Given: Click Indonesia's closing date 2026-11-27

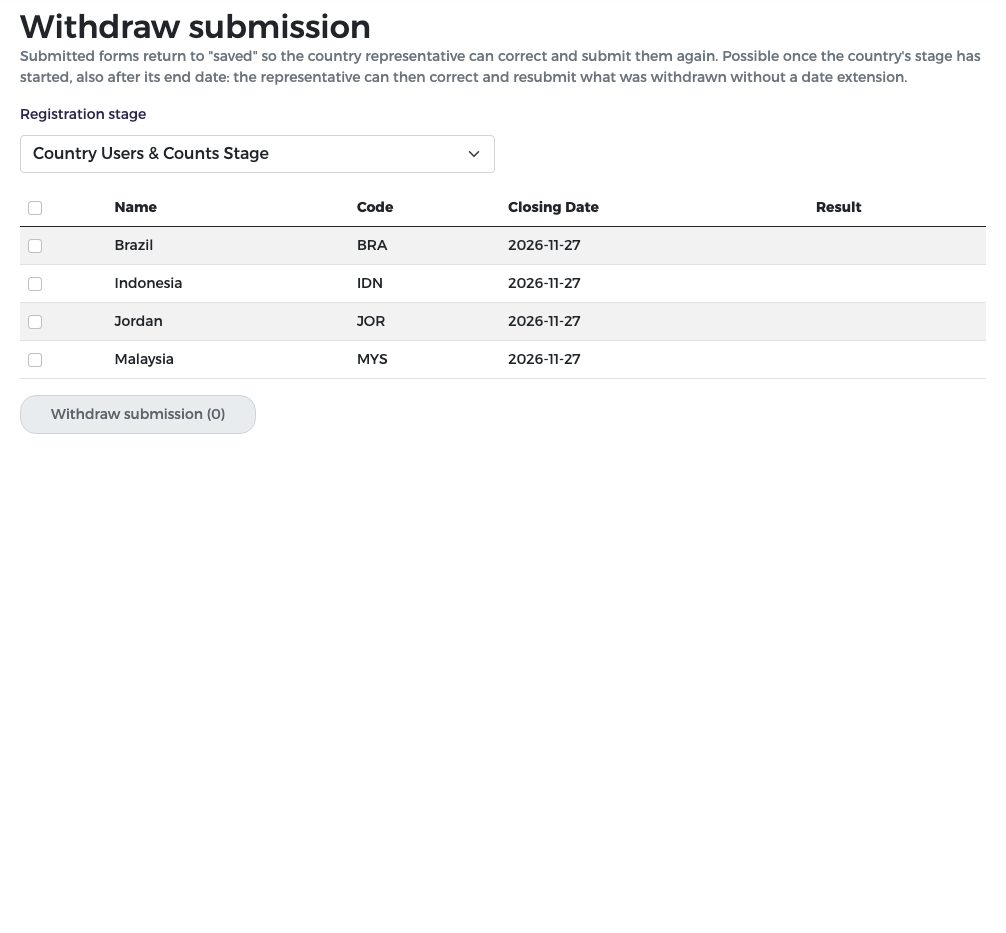Looking at the screenshot, I should coord(544,283).
